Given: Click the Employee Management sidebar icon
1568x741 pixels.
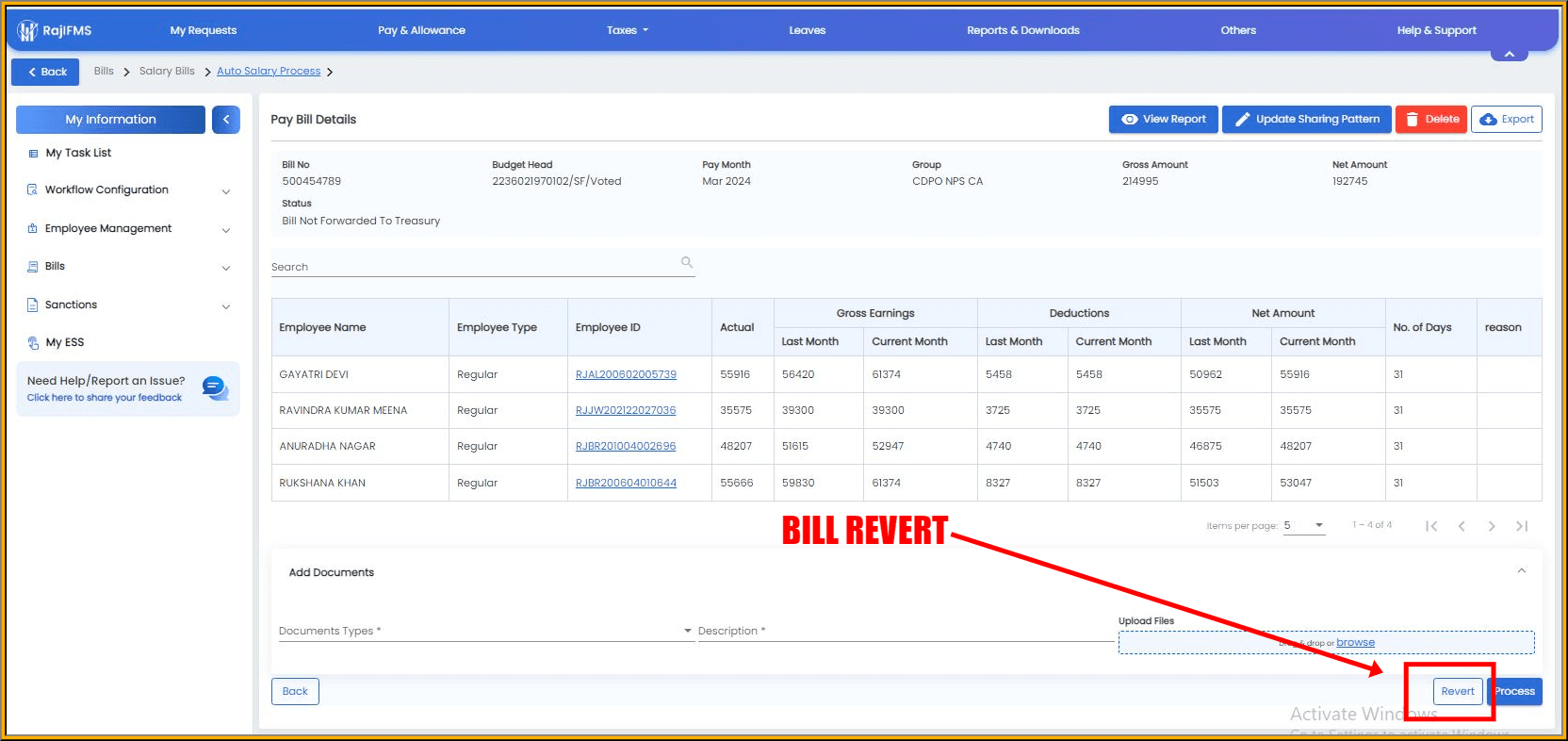Looking at the screenshot, I should (x=33, y=228).
